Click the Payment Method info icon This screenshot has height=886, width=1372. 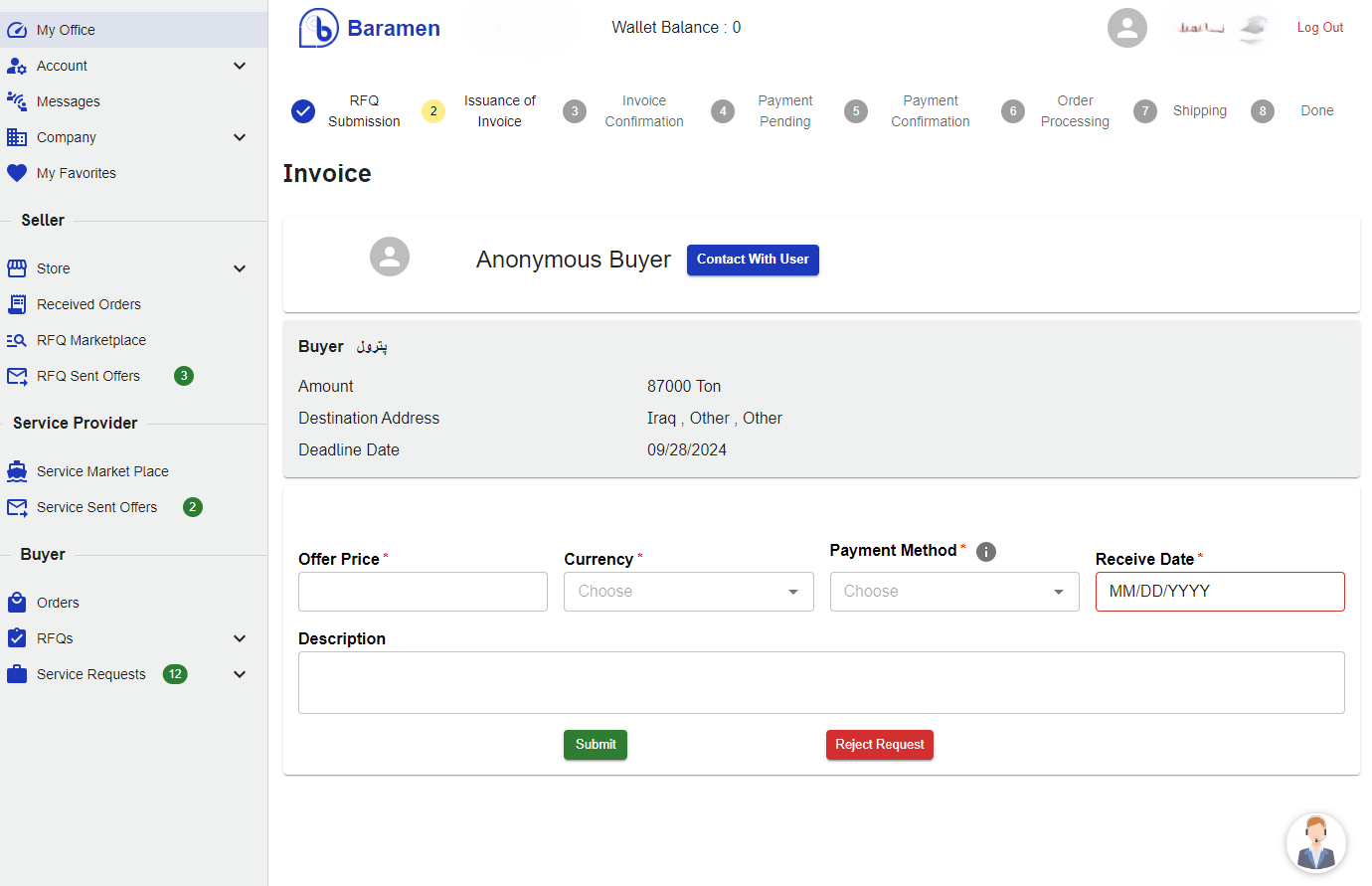(986, 552)
